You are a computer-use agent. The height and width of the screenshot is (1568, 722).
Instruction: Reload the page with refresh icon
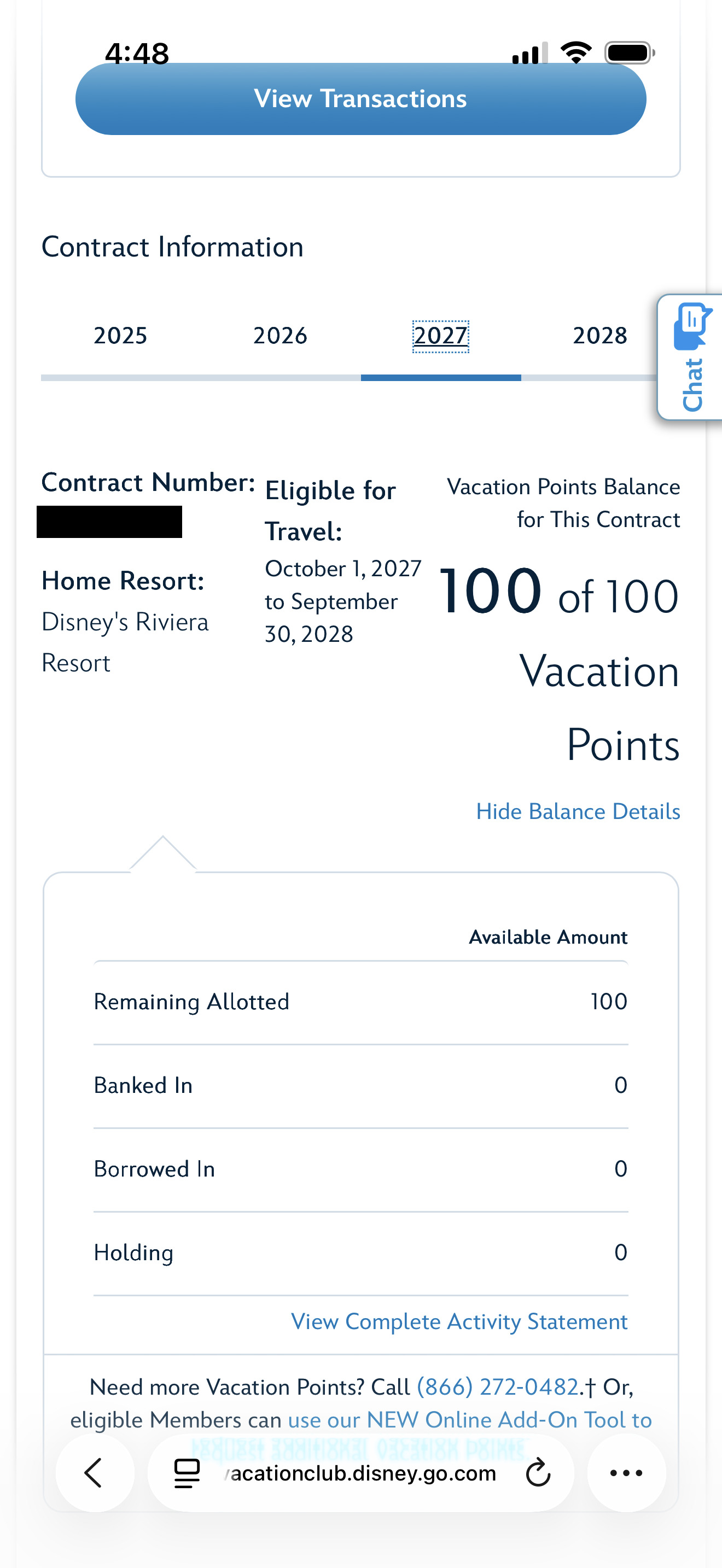pyautogui.click(x=538, y=1473)
